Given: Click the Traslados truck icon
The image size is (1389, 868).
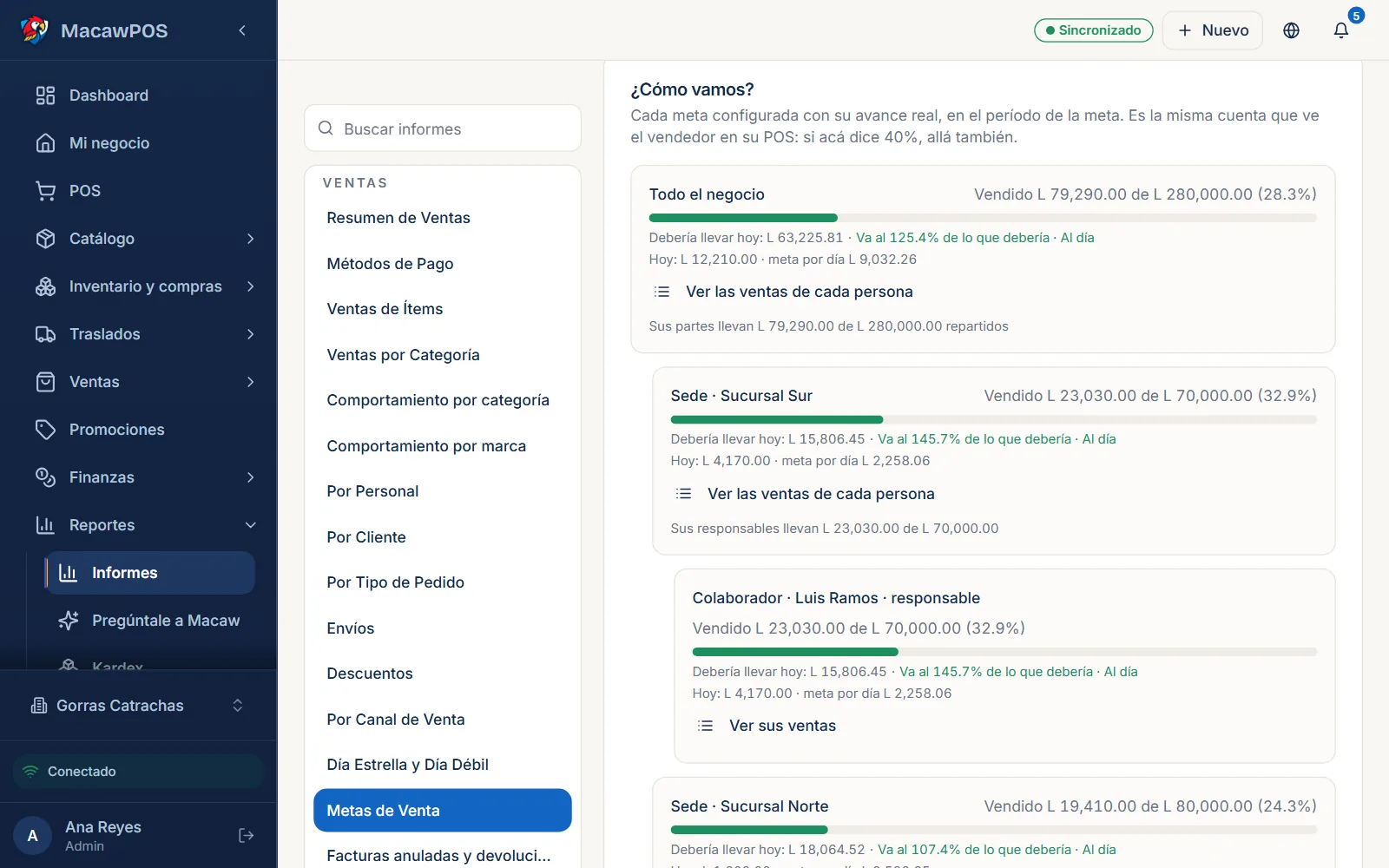Looking at the screenshot, I should point(45,334).
